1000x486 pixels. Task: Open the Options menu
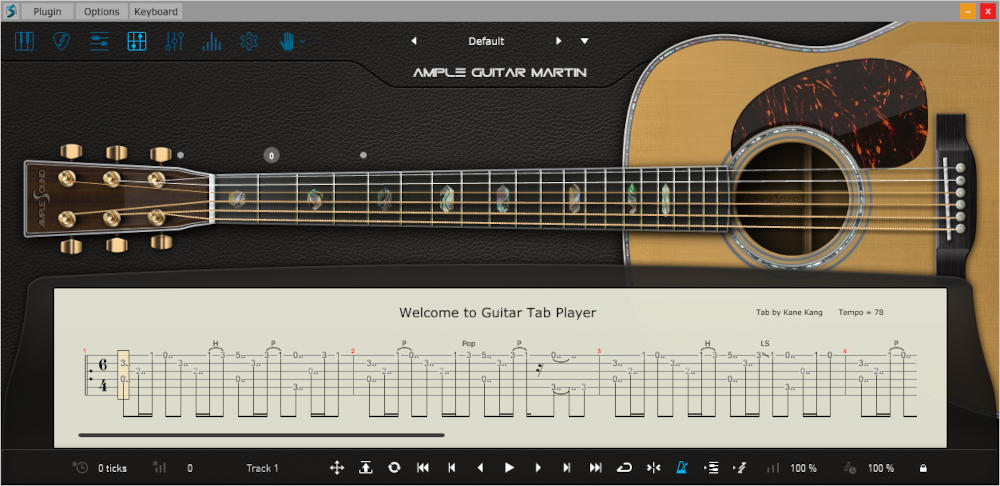pyautogui.click(x=101, y=11)
